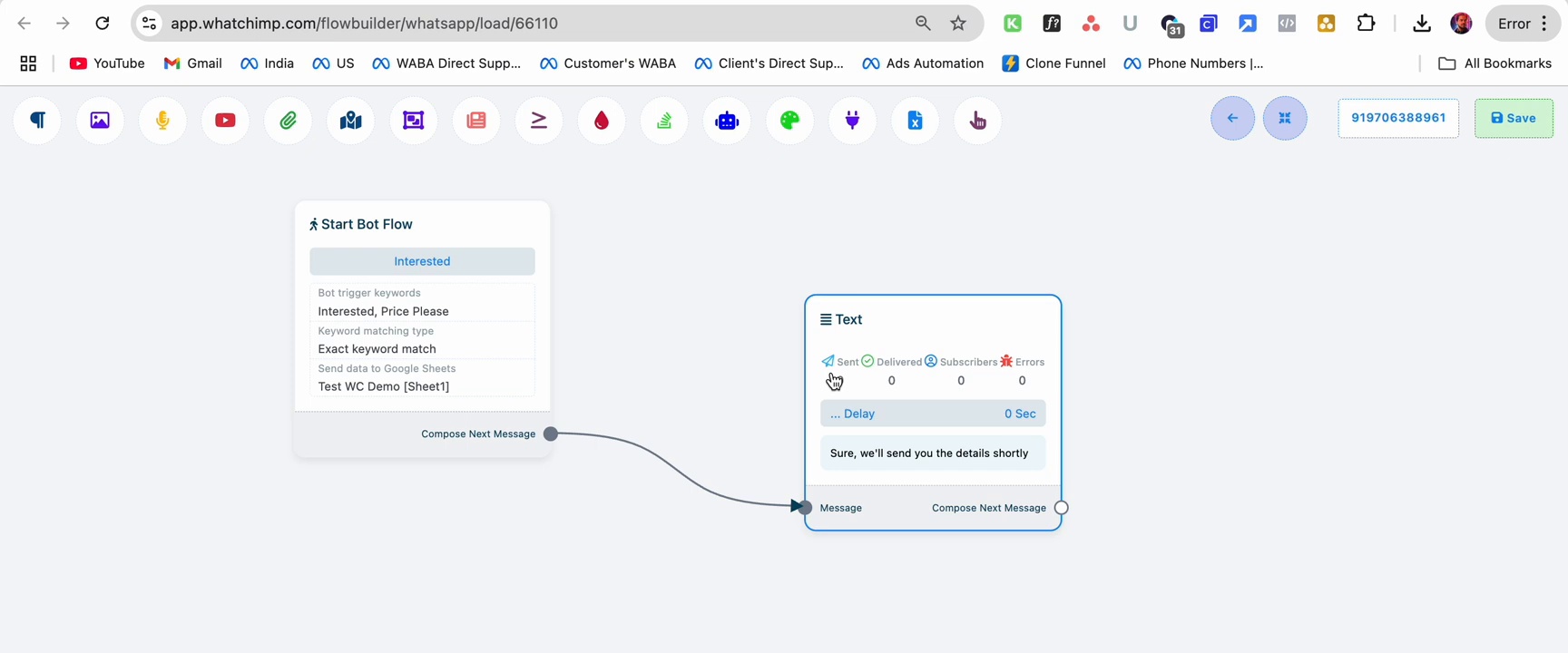1568x653 pixels.
Task: Select the Text node's Compose Next Message output socket
Action: (x=1061, y=508)
